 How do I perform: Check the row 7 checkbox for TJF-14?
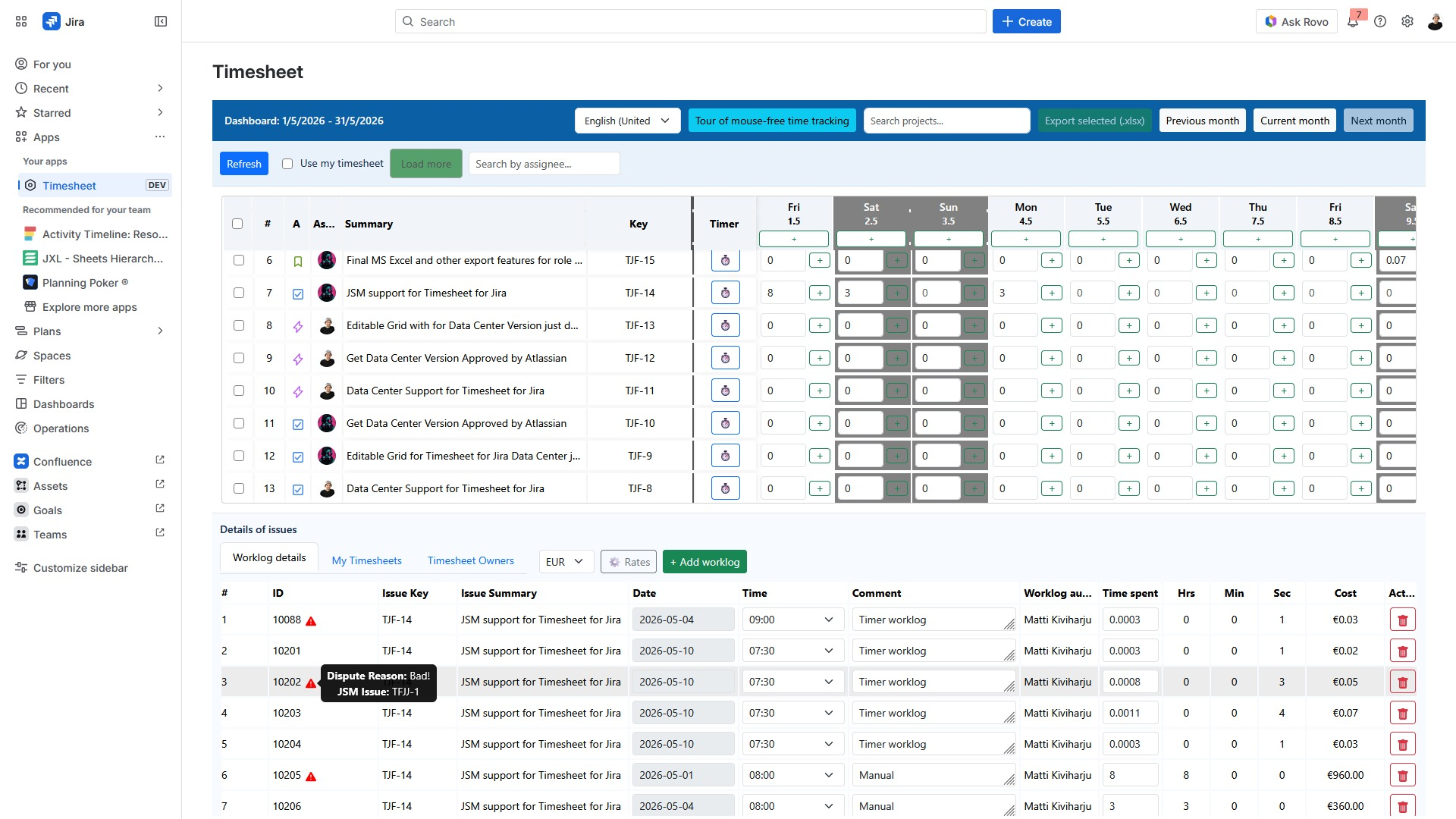click(239, 293)
